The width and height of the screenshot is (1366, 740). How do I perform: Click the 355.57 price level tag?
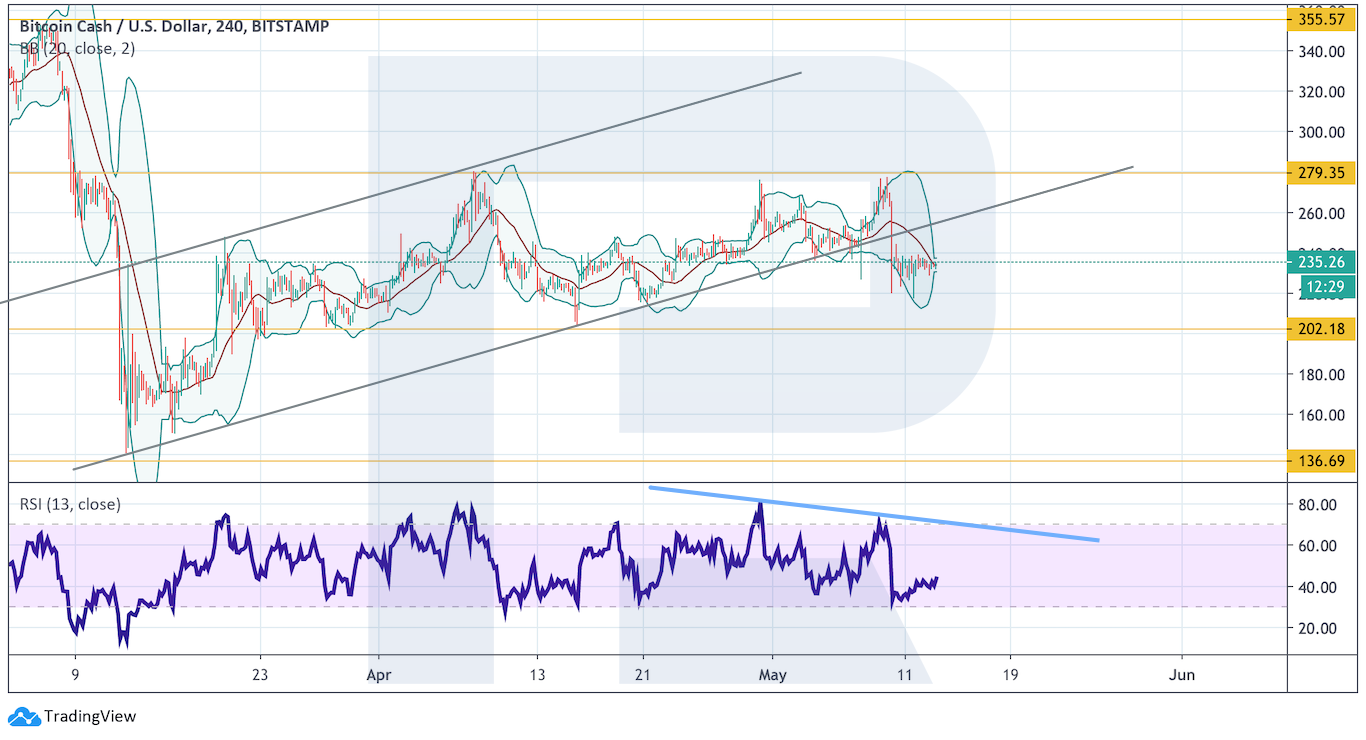[1322, 19]
